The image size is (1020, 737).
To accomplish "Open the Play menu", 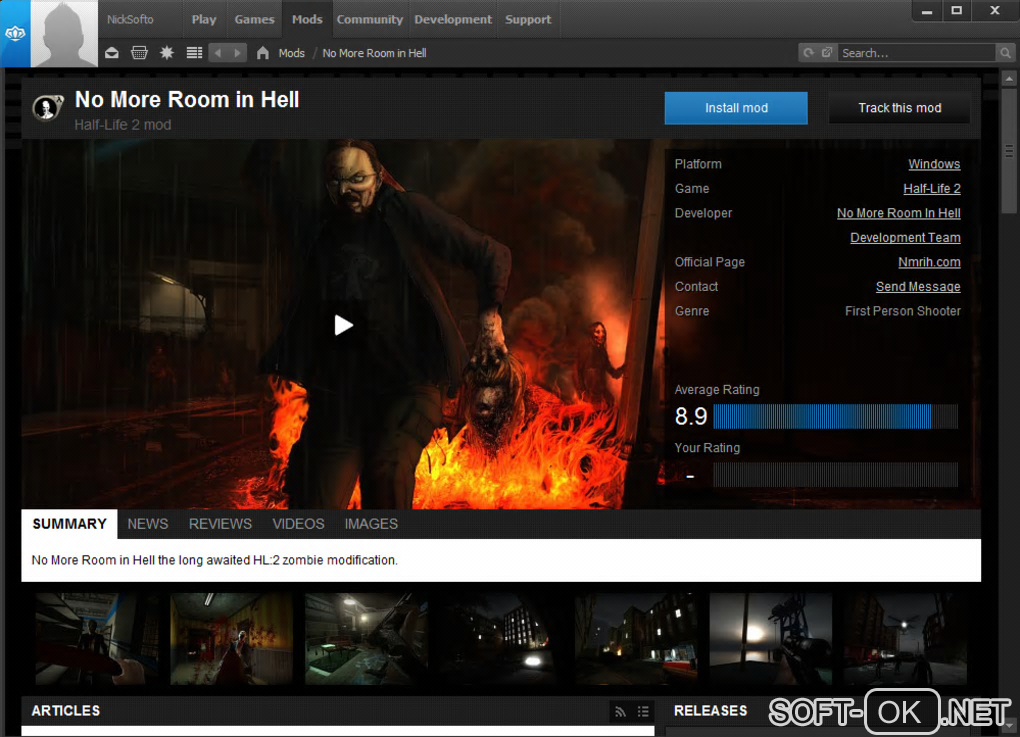I will [204, 20].
